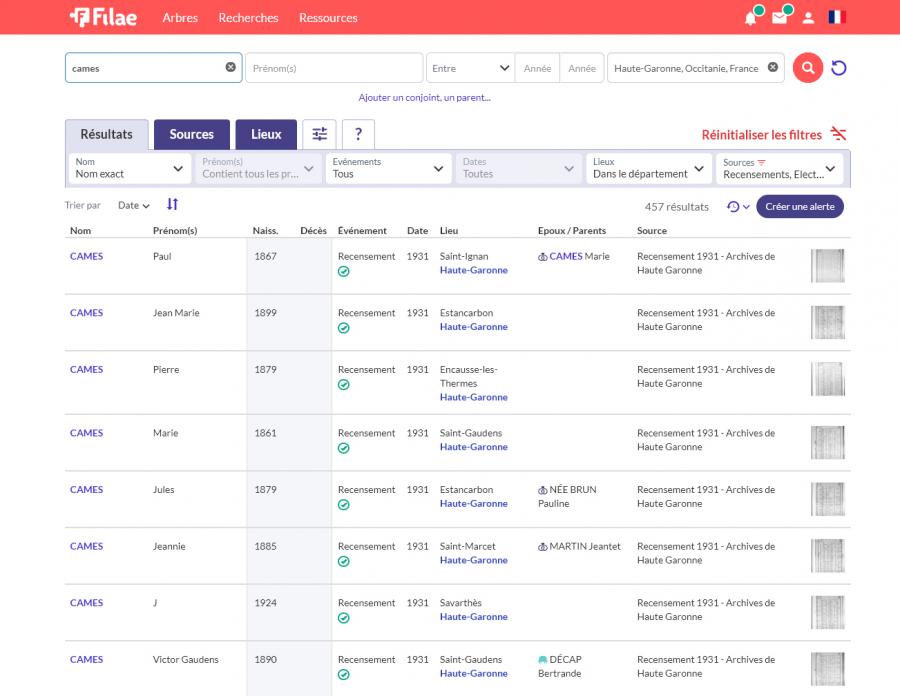The width and height of the screenshot is (900, 696).
Task: Focus the second Année input field
Action: (582, 68)
